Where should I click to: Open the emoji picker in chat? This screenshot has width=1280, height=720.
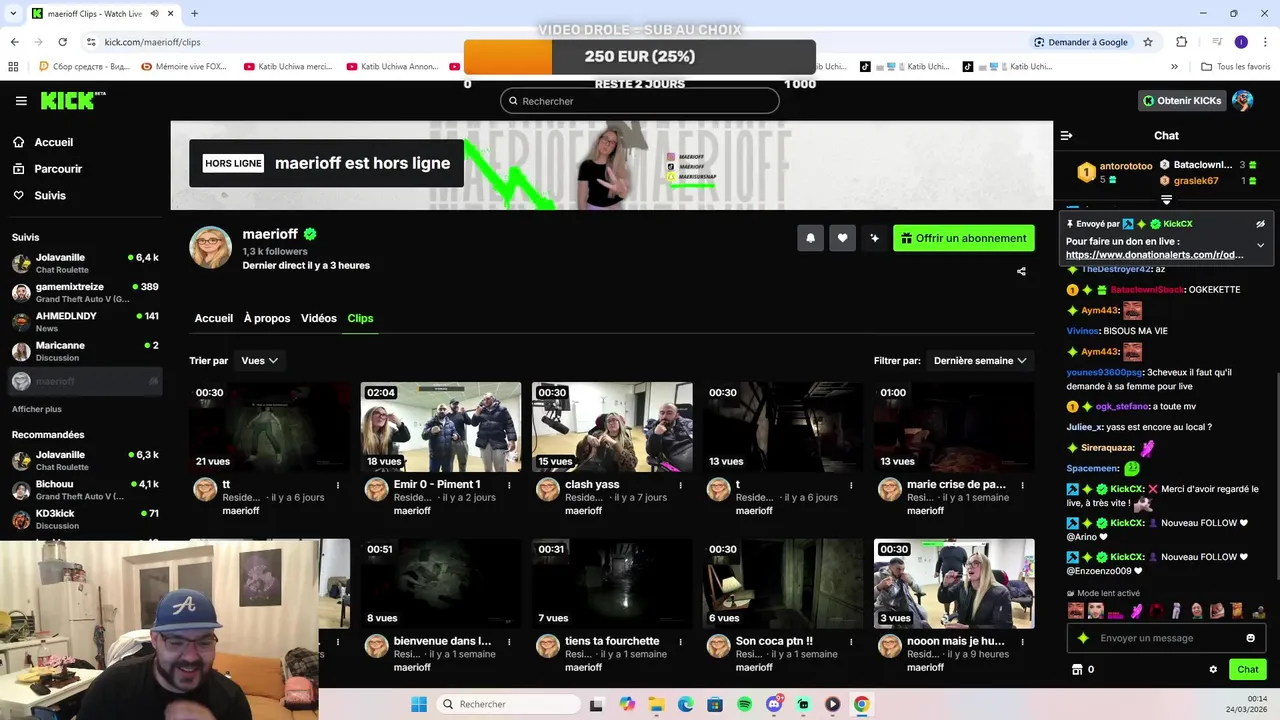pyautogui.click(x=1250, y=638)
